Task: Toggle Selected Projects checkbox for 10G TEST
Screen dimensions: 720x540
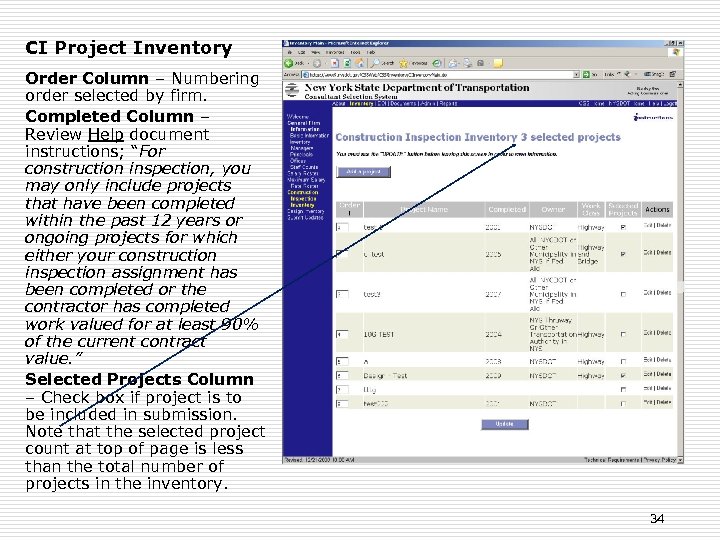Action: pos(623,334)
